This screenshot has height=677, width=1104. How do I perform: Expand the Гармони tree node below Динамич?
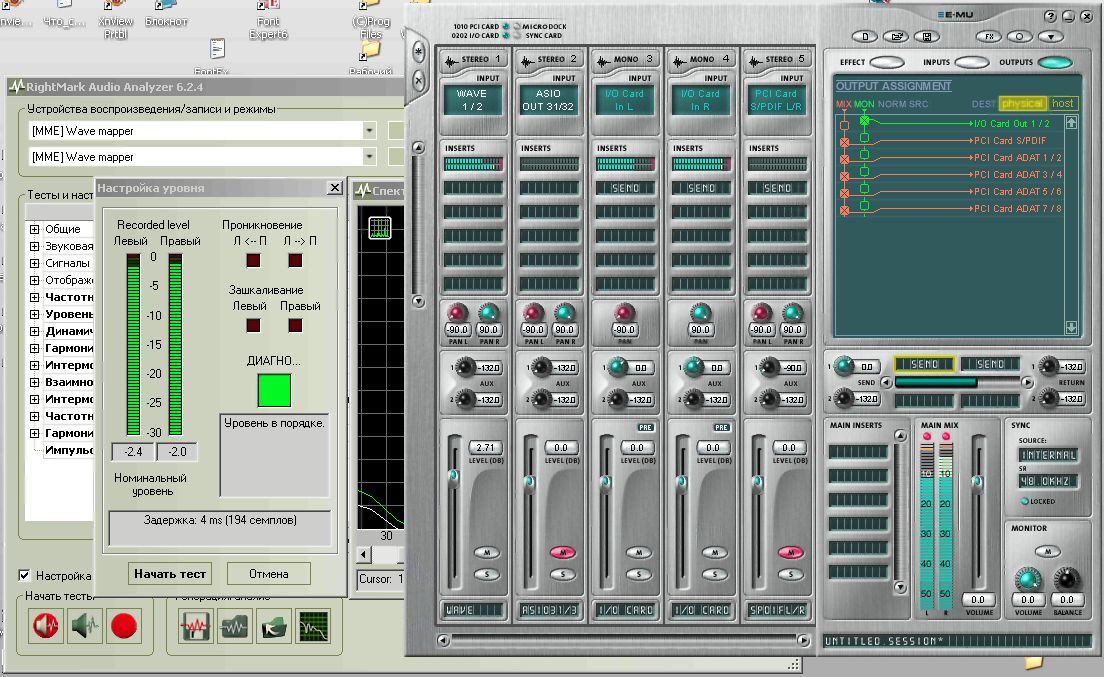click(34, 348)
